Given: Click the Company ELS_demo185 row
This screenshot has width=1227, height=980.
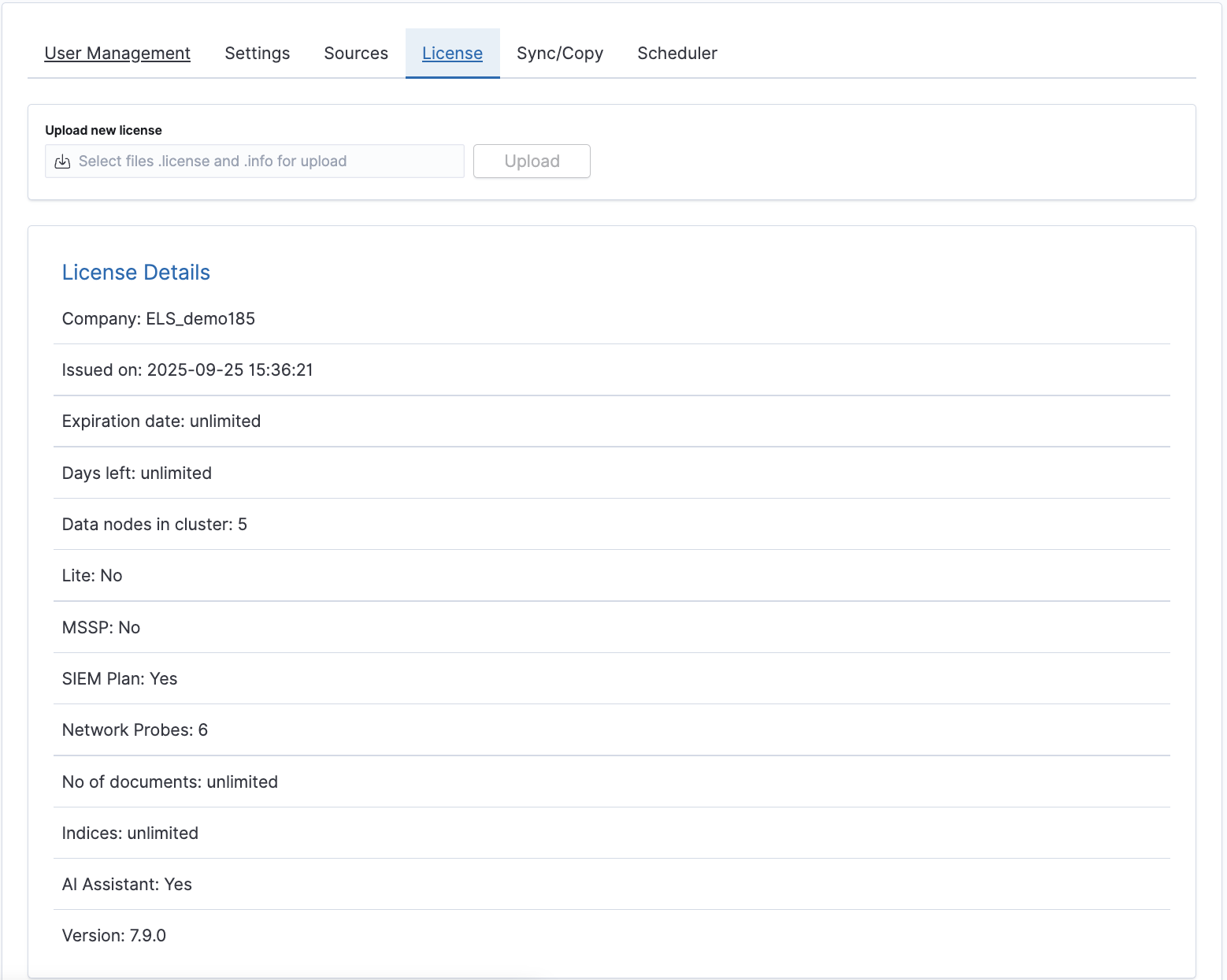Looking at the screenshot, I should [x=158, y=319].
